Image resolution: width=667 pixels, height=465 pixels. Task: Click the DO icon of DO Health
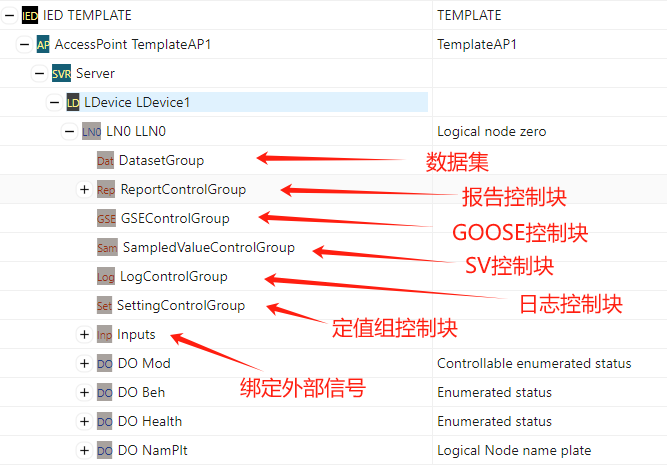(x=105, y=421)
